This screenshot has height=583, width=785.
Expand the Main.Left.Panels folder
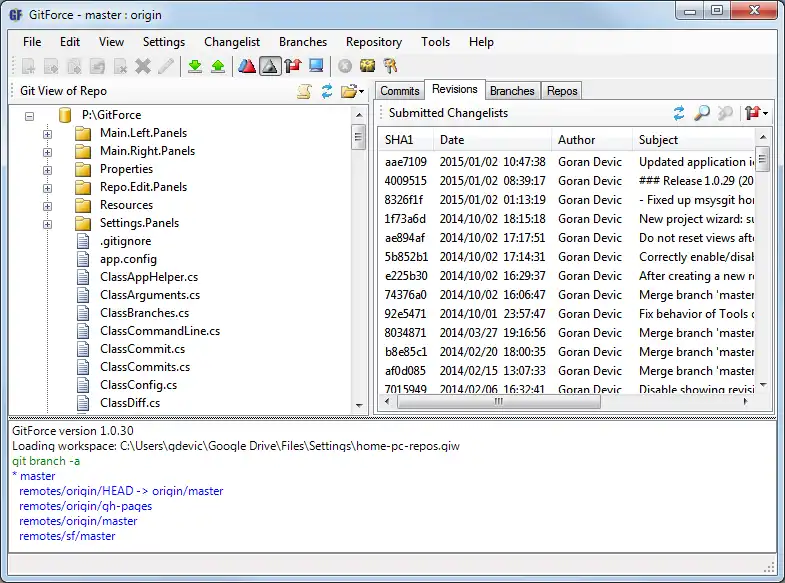pos(48,134)
